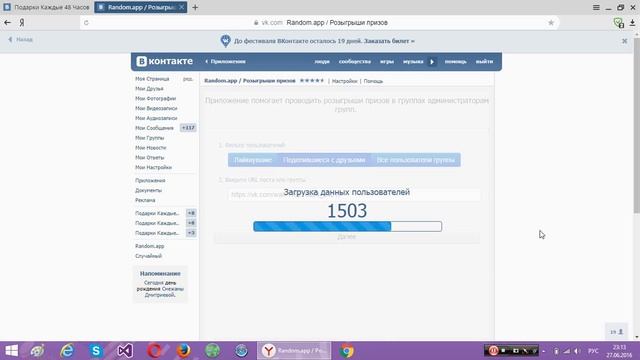Open the browser hamburger menu
The width and height of the screenshot is (640, 360).
coord(596,7)
